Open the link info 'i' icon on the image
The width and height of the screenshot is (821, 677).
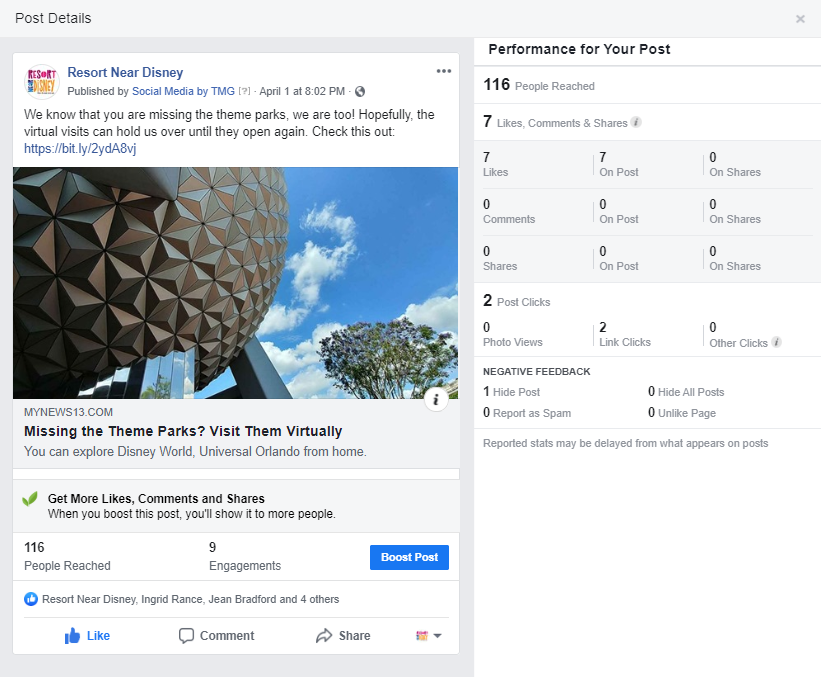(x=436, y=400)
